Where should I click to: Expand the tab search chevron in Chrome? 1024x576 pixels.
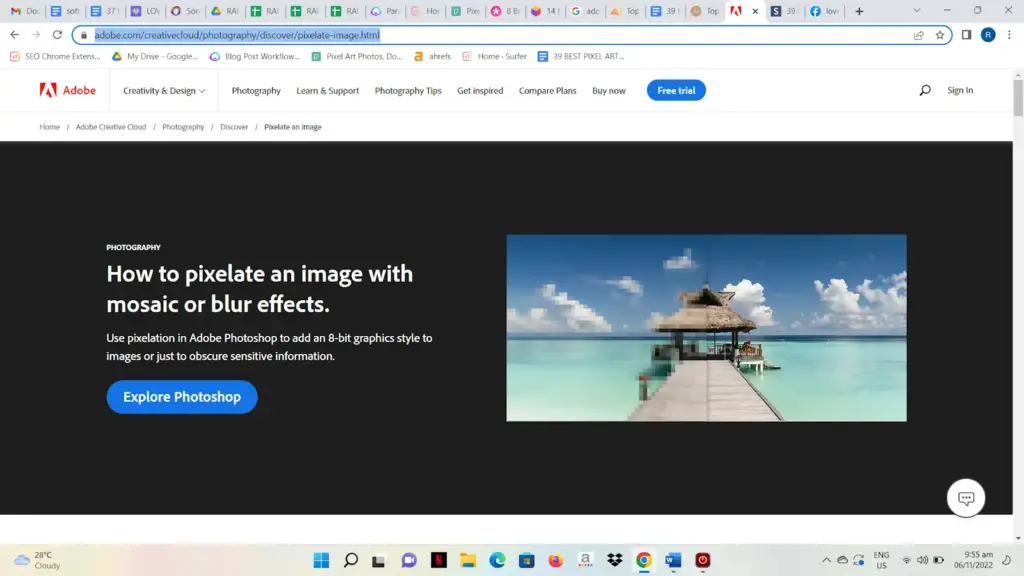916,11
